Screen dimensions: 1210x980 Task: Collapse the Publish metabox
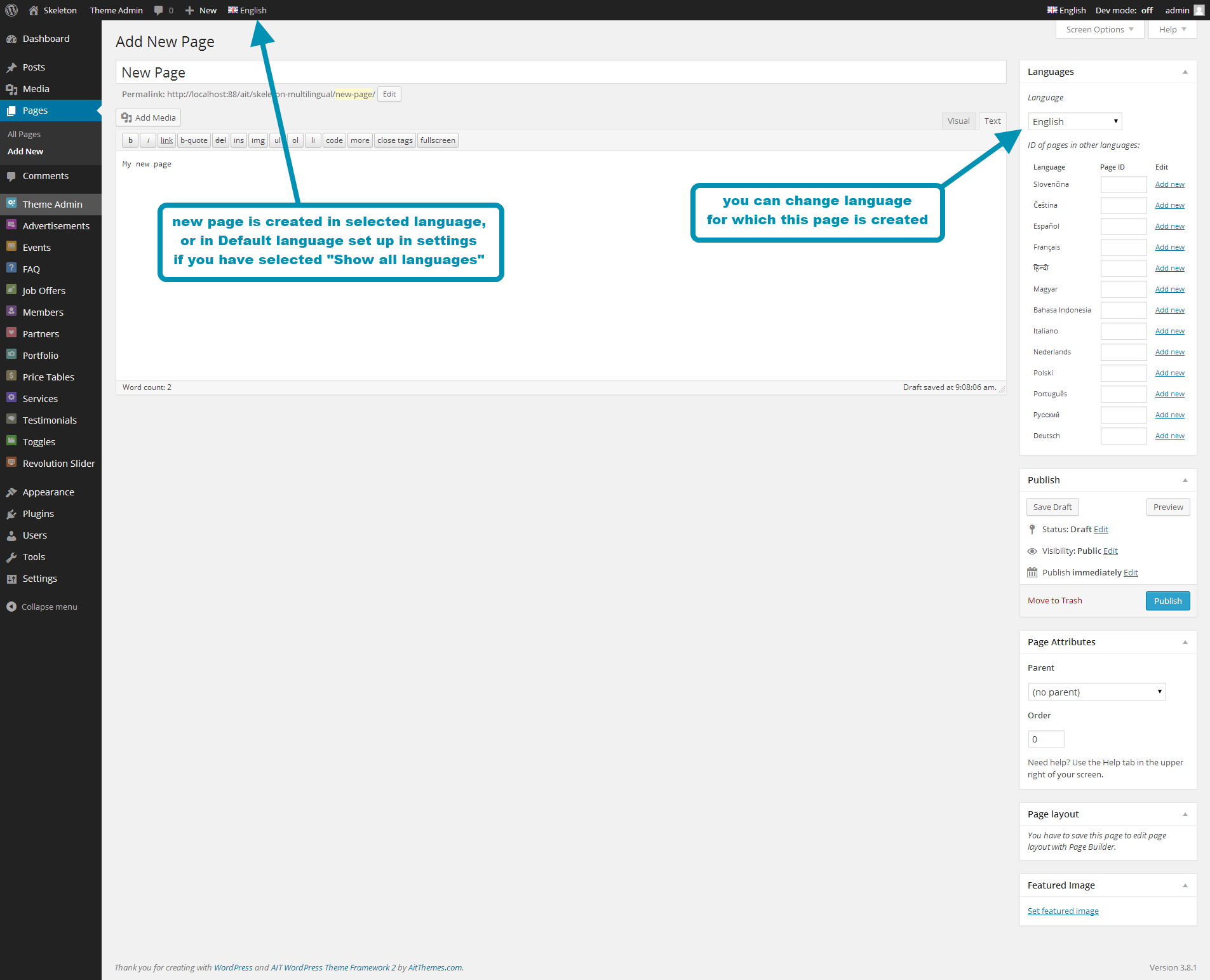point(1185,480)
